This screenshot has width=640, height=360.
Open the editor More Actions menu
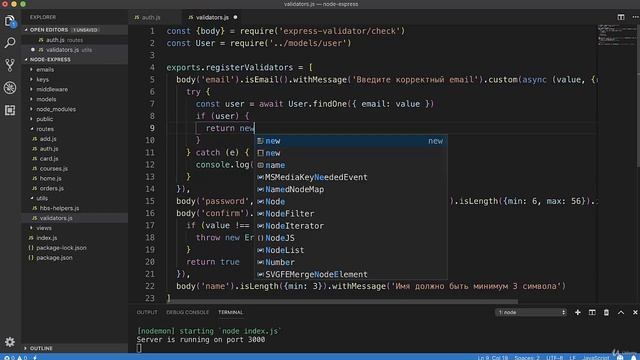[635, 17]
